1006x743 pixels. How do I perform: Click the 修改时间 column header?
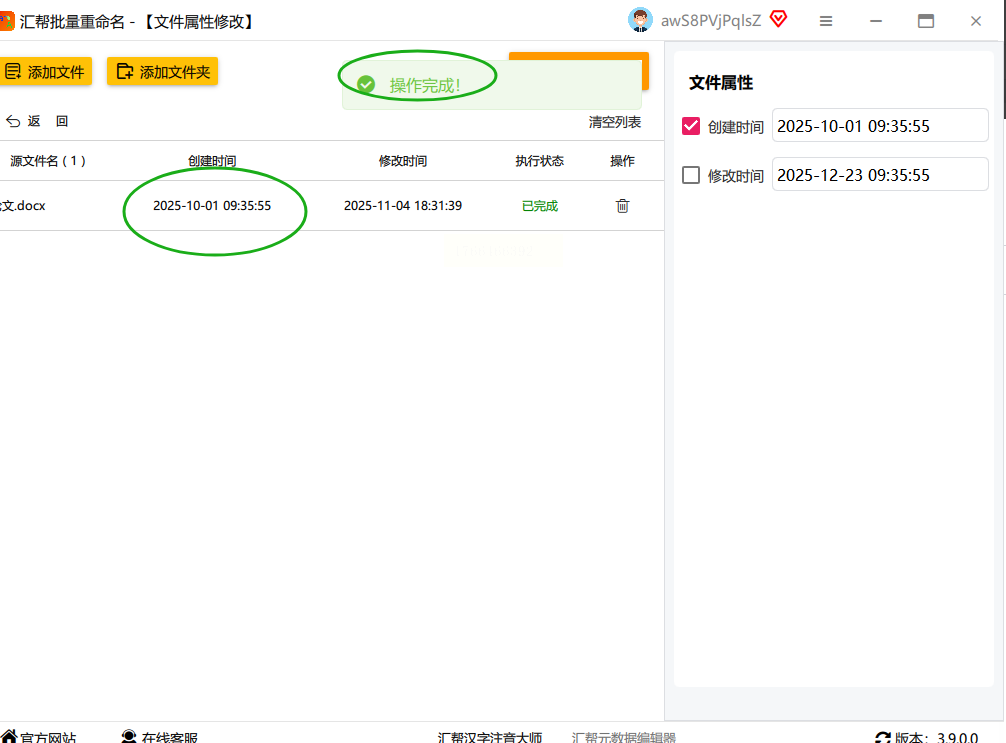(x=402, y=161)
